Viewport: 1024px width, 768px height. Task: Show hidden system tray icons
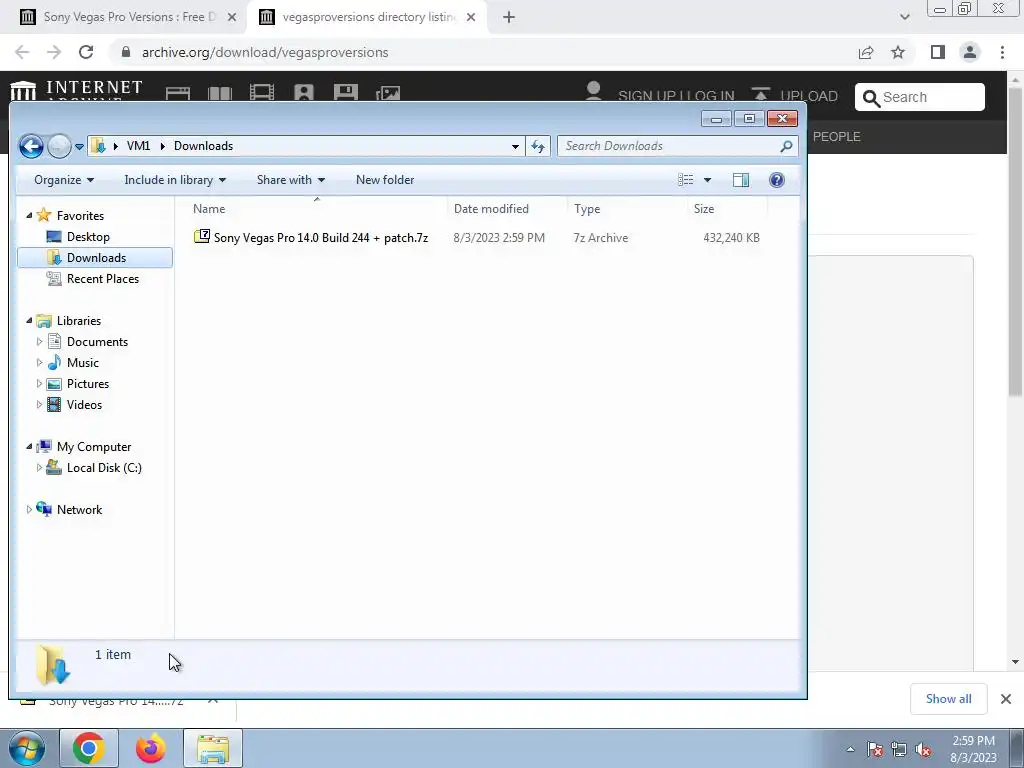(850, 750)
